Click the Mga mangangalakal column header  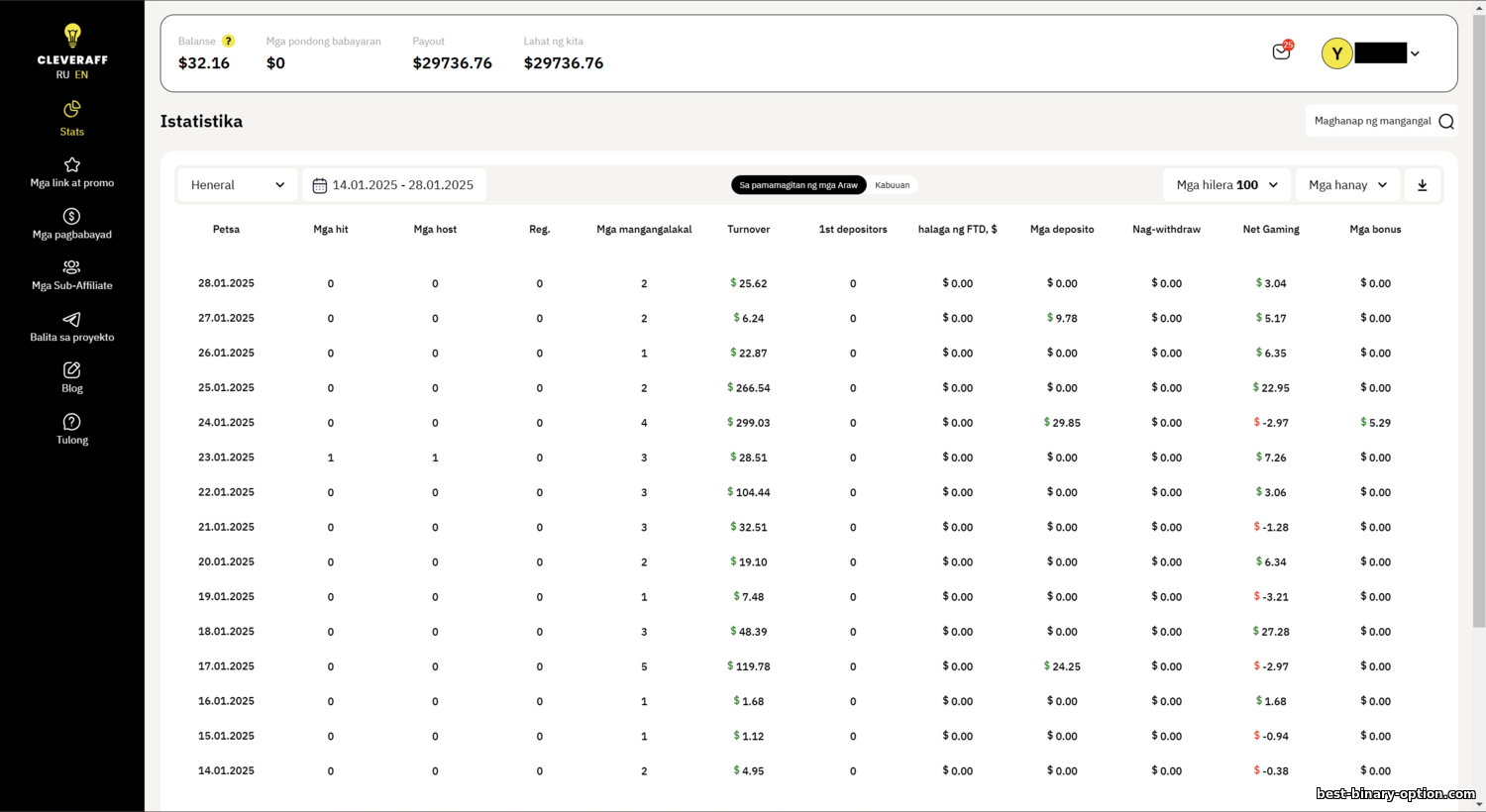pyautogui.click(x=644, y=229)
